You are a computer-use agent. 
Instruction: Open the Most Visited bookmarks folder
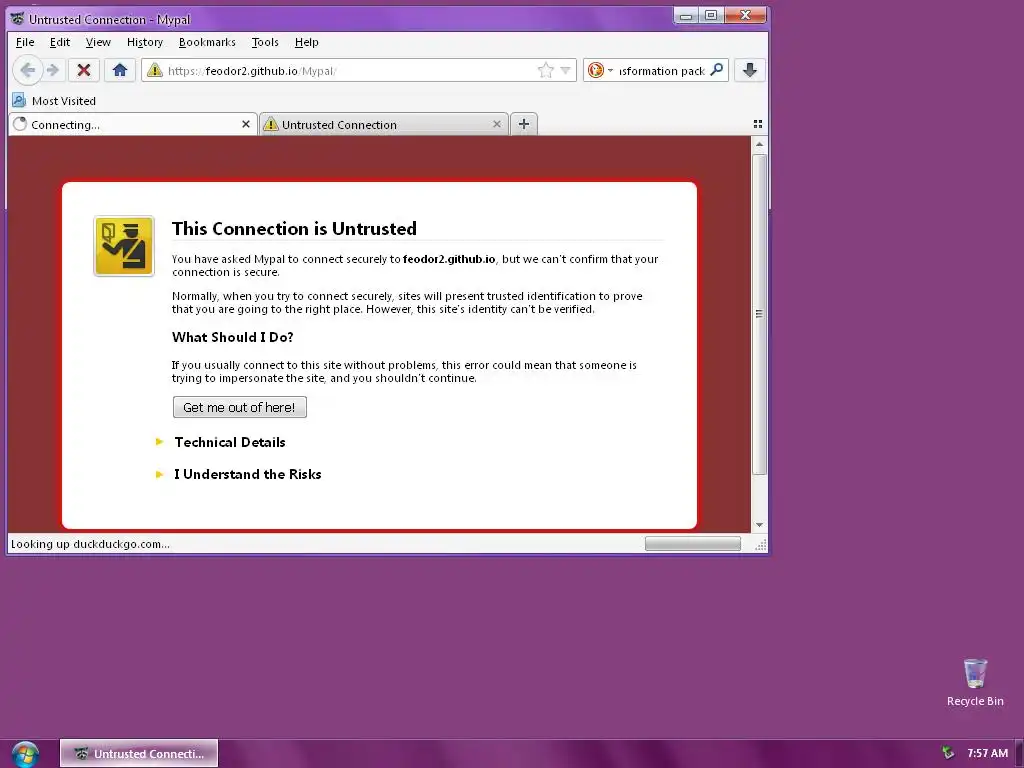pyautogui.click(x=54, y=101)
